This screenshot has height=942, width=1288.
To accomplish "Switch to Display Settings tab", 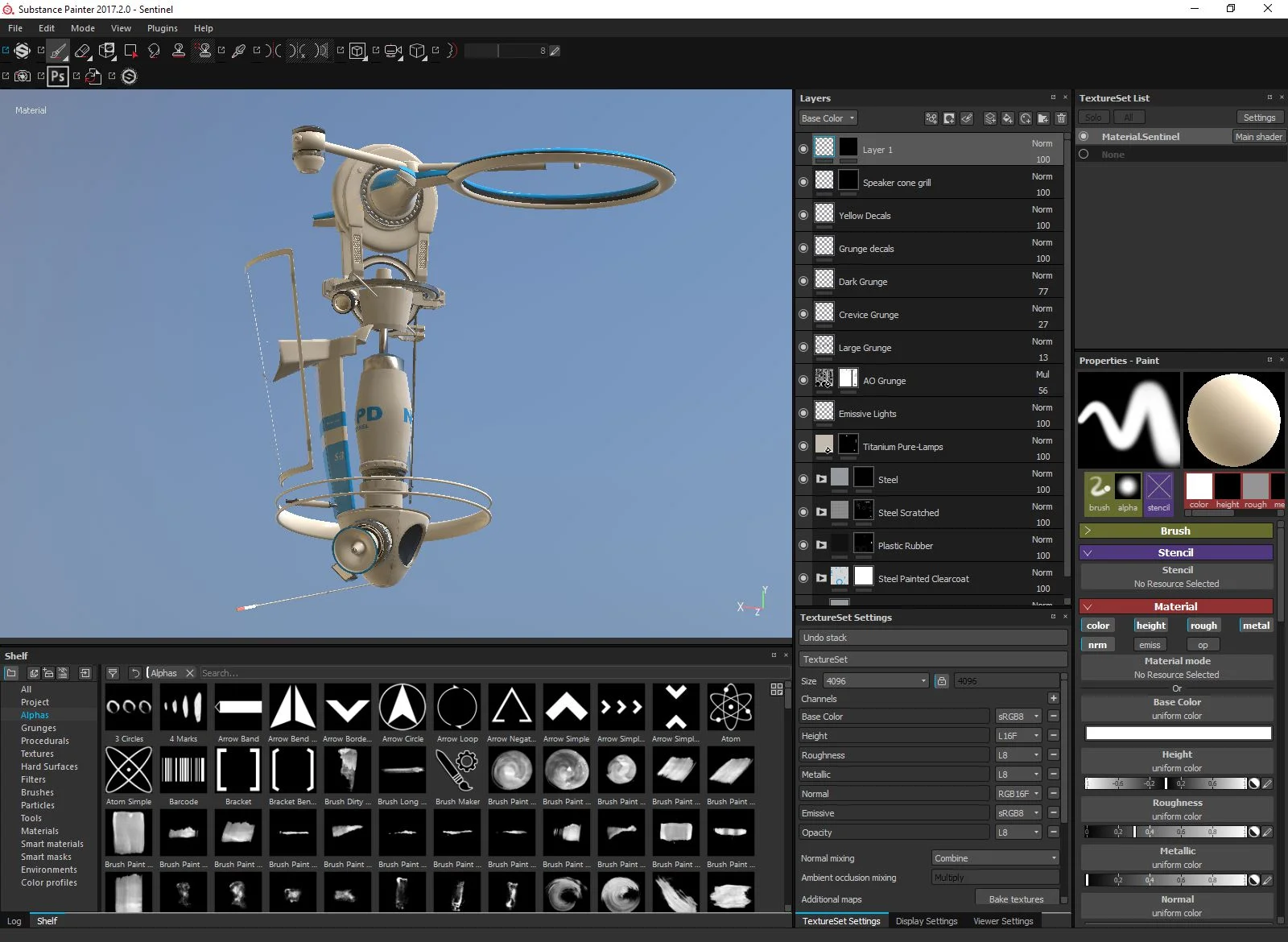I will pos(927,921).
